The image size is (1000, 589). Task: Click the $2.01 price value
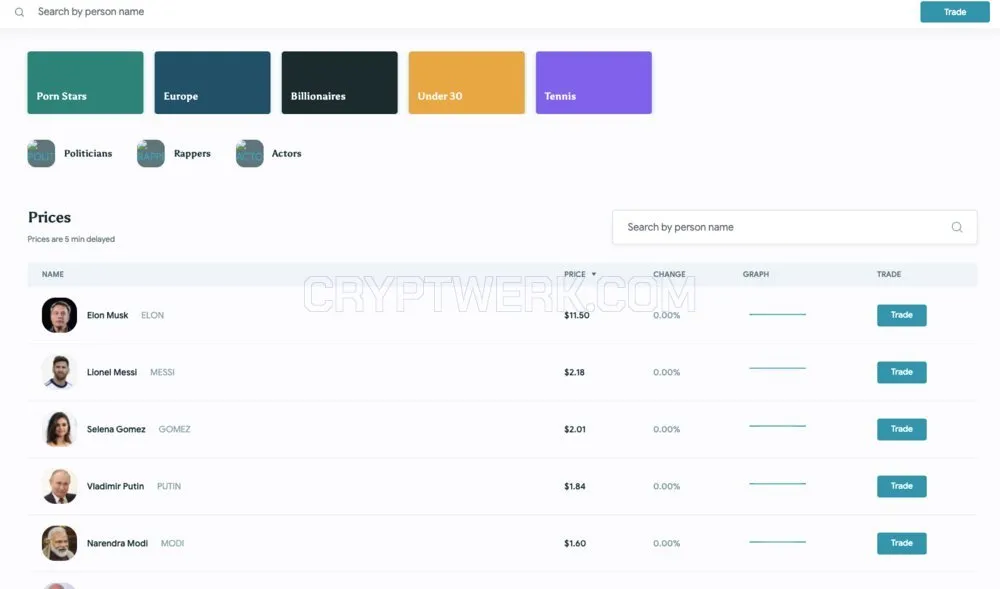(x=575, y=430)
